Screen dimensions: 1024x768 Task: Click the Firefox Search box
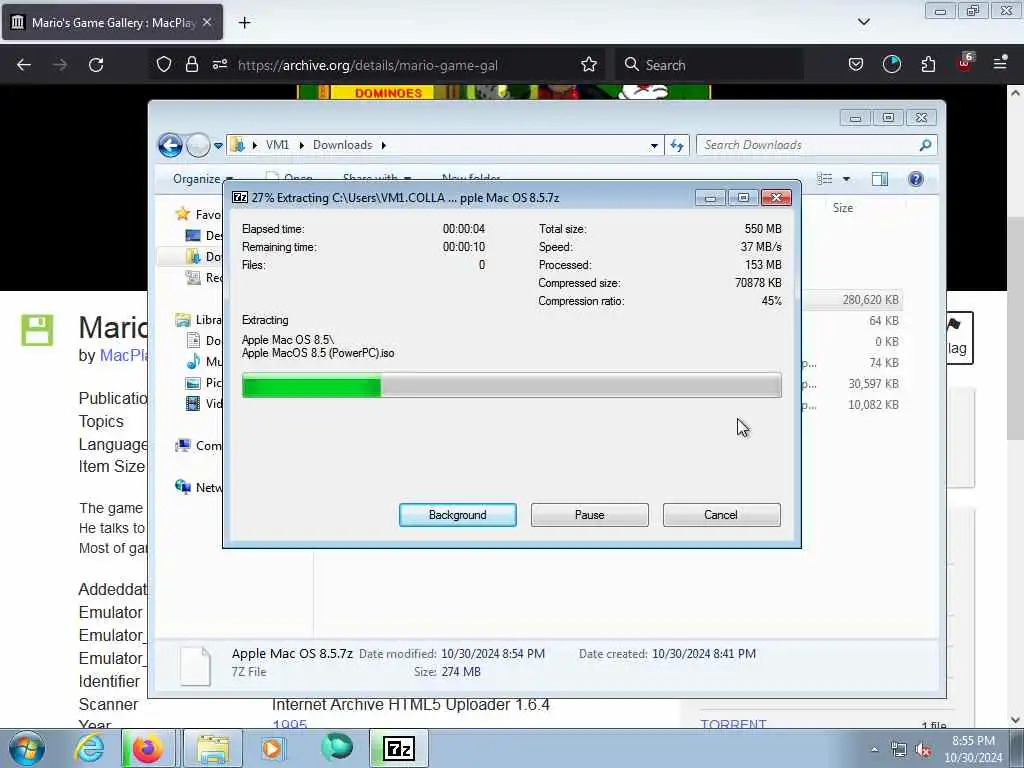coord(712,65)
